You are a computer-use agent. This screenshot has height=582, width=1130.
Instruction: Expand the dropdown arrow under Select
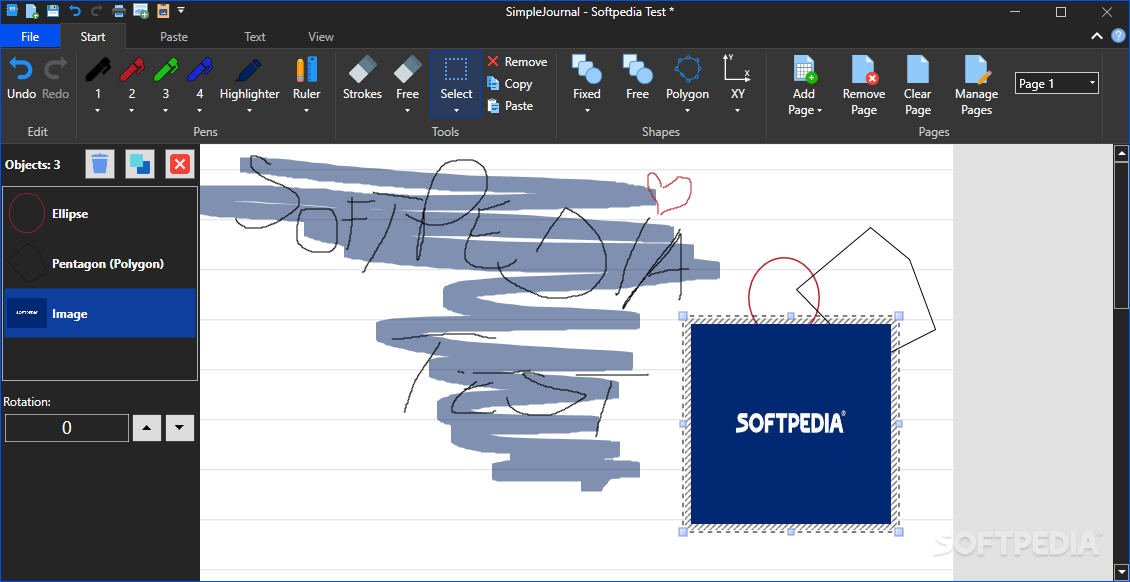[x=456, y=110]
